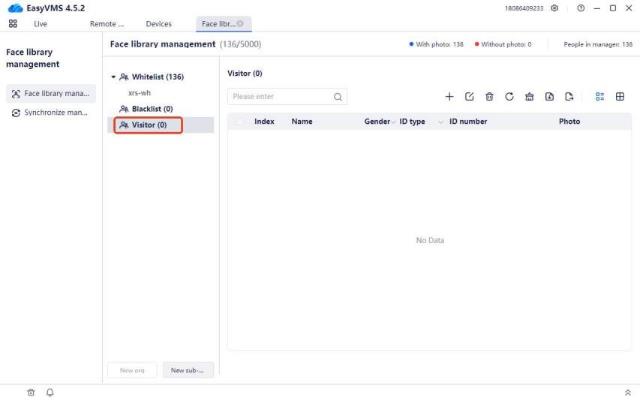
Task: Collapse the Whitelist tree node
Action: pos(113,77)
